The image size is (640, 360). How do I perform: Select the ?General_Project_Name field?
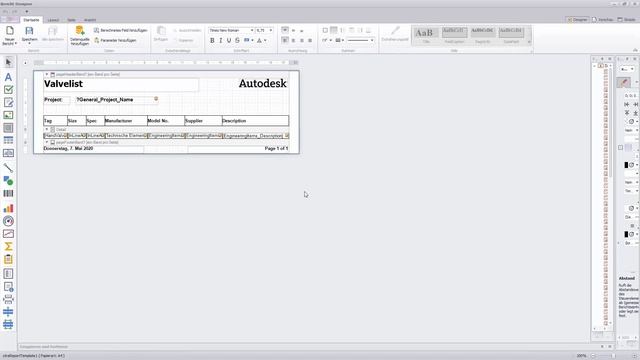[x=117, y=100]
